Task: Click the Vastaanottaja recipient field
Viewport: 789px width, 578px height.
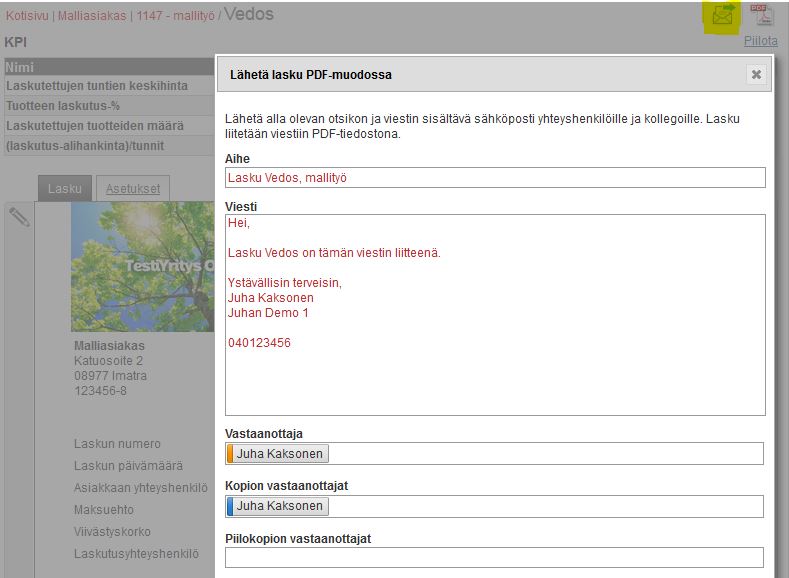Action: [495, 454]
